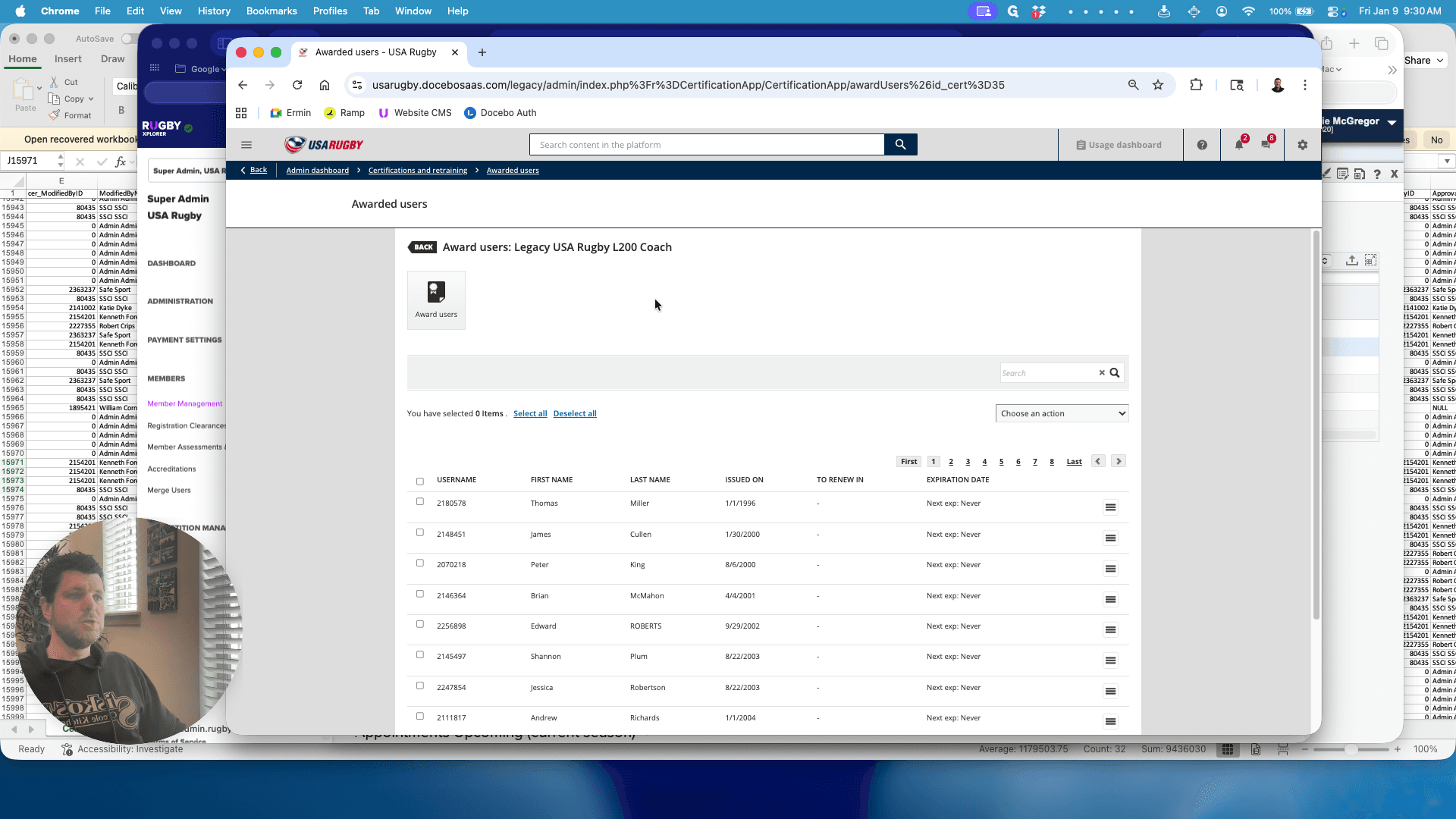Click the awarded users Search field

(x=1048, y=373)
